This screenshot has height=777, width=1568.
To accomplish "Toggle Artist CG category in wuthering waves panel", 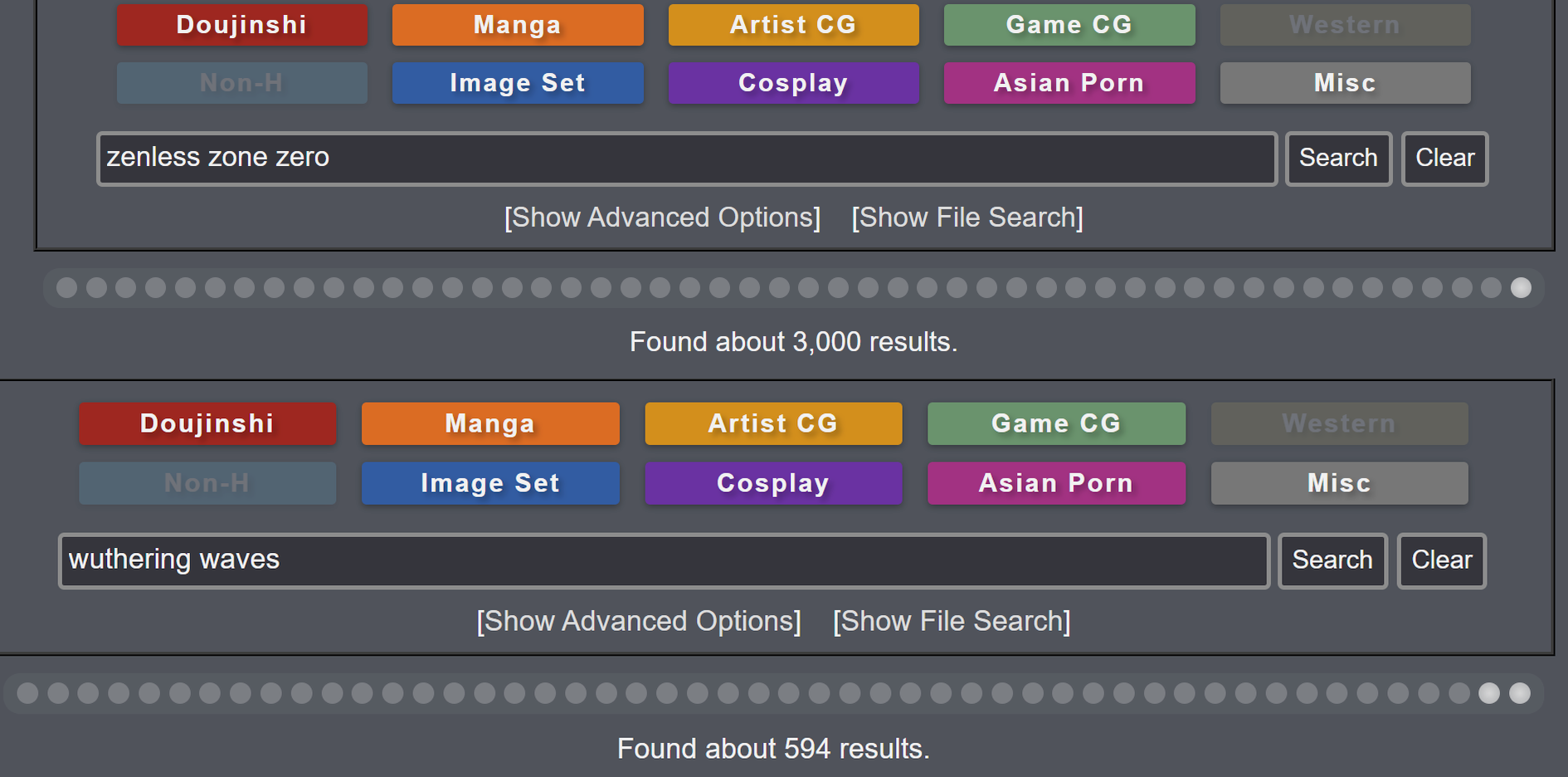I will 773,423.
